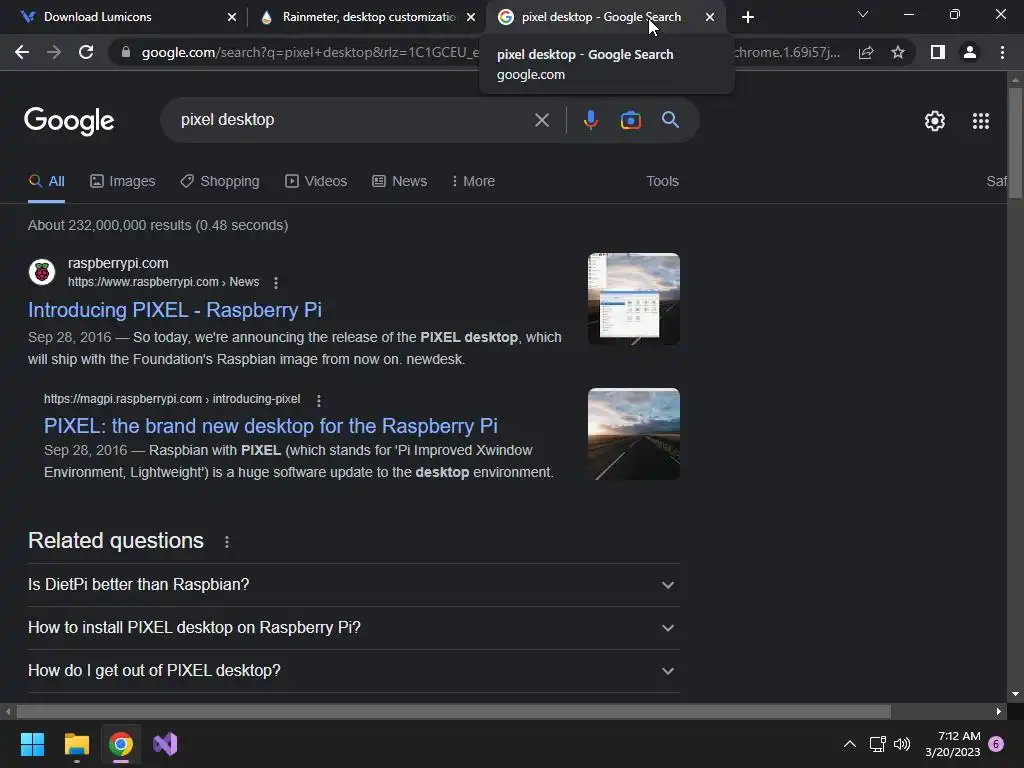The image size is (1024, 768).
Task: Open options for magpi.raspberrypi.com result
Action: [319, 400]
